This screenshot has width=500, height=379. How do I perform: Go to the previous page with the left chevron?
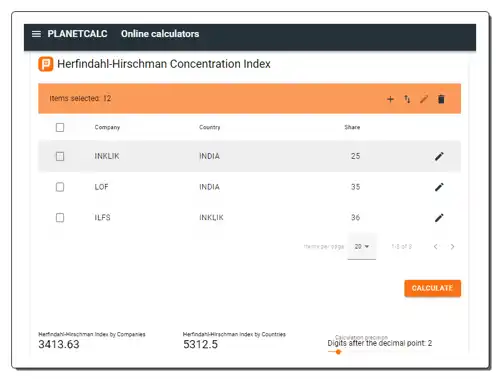coord(435,247)
